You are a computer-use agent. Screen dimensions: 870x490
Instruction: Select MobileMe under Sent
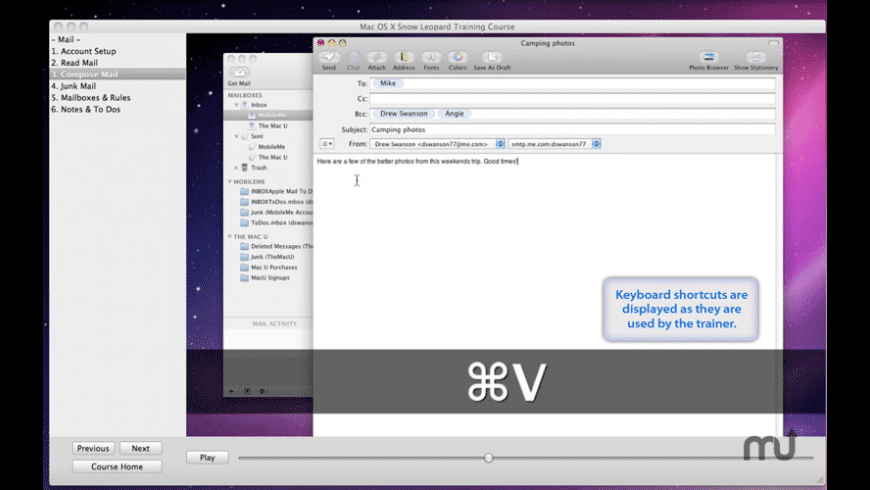click(x=271, y=147)
